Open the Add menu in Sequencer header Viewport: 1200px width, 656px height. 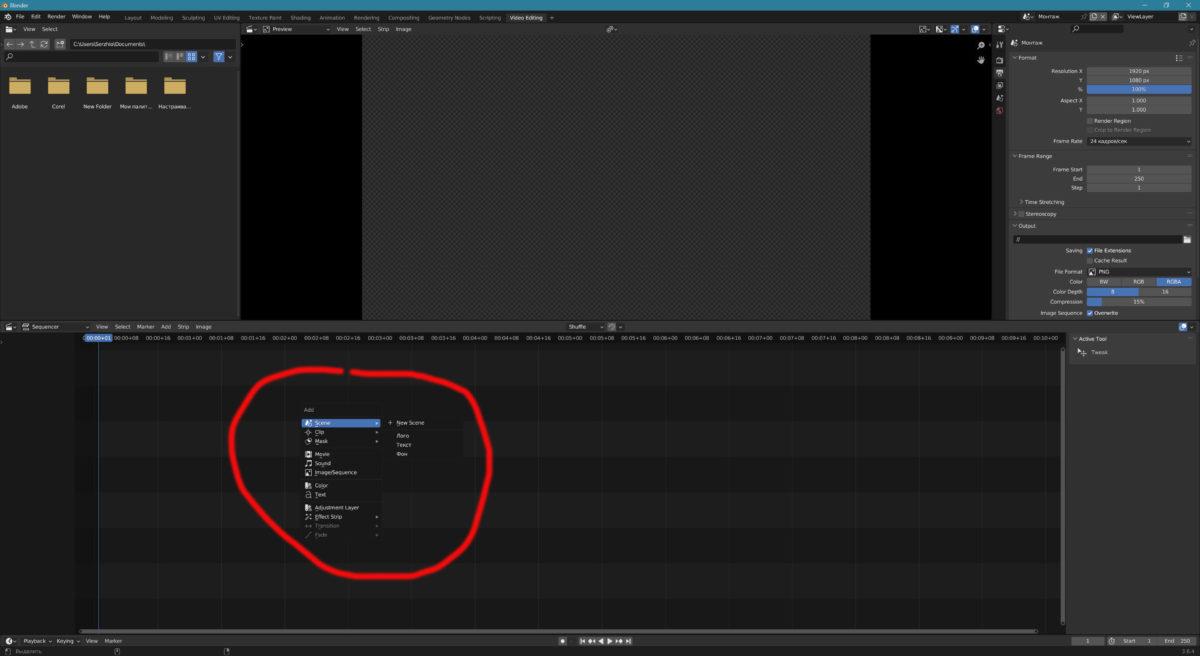click(166, 327)
